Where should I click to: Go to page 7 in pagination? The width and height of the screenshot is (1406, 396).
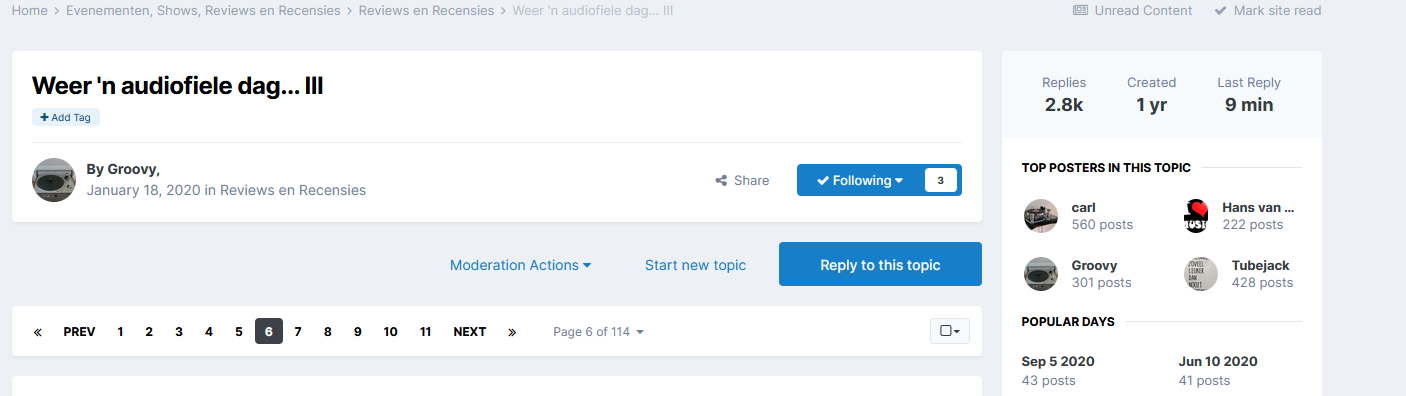(x=298, y=332)
